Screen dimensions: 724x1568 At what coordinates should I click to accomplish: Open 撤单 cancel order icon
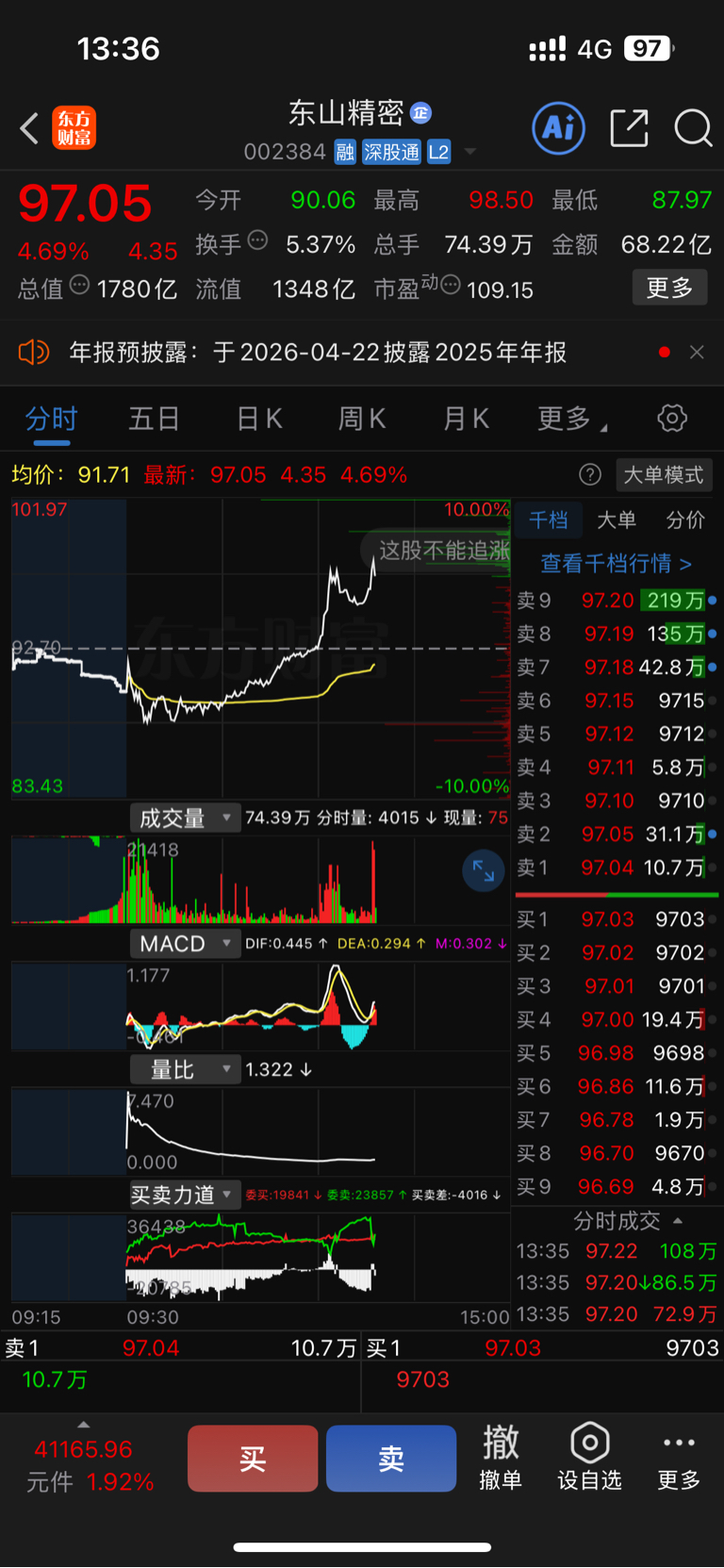click(x=501, y=1458)
